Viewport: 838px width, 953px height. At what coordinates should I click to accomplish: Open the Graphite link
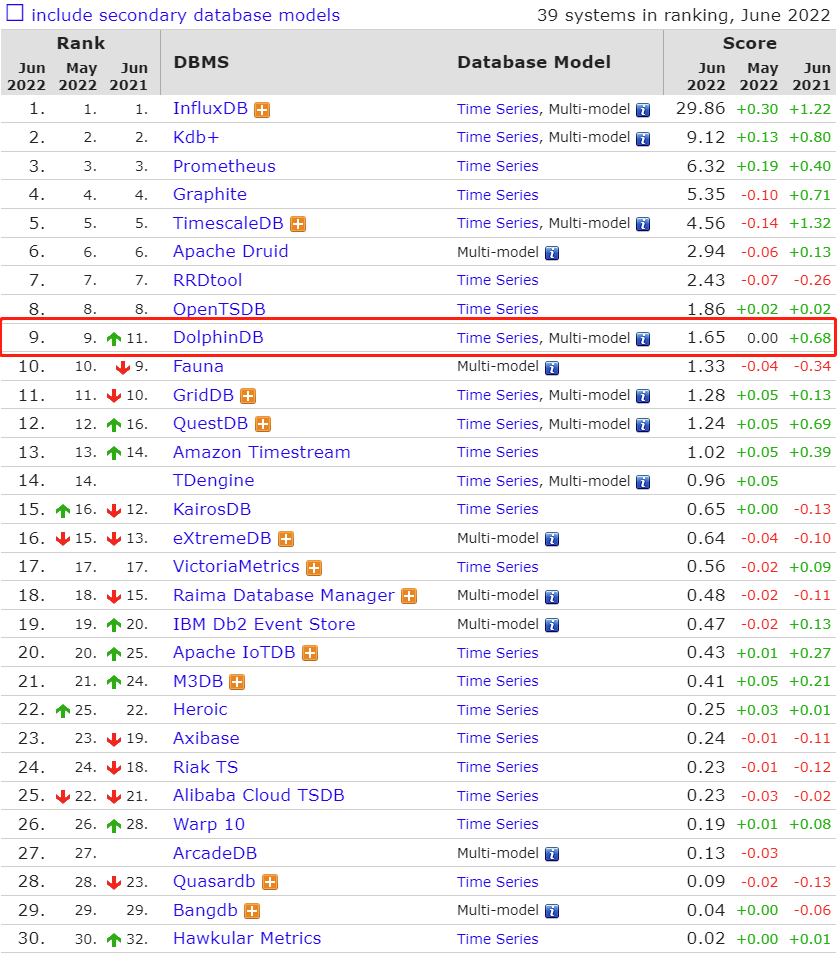point(210,194)
